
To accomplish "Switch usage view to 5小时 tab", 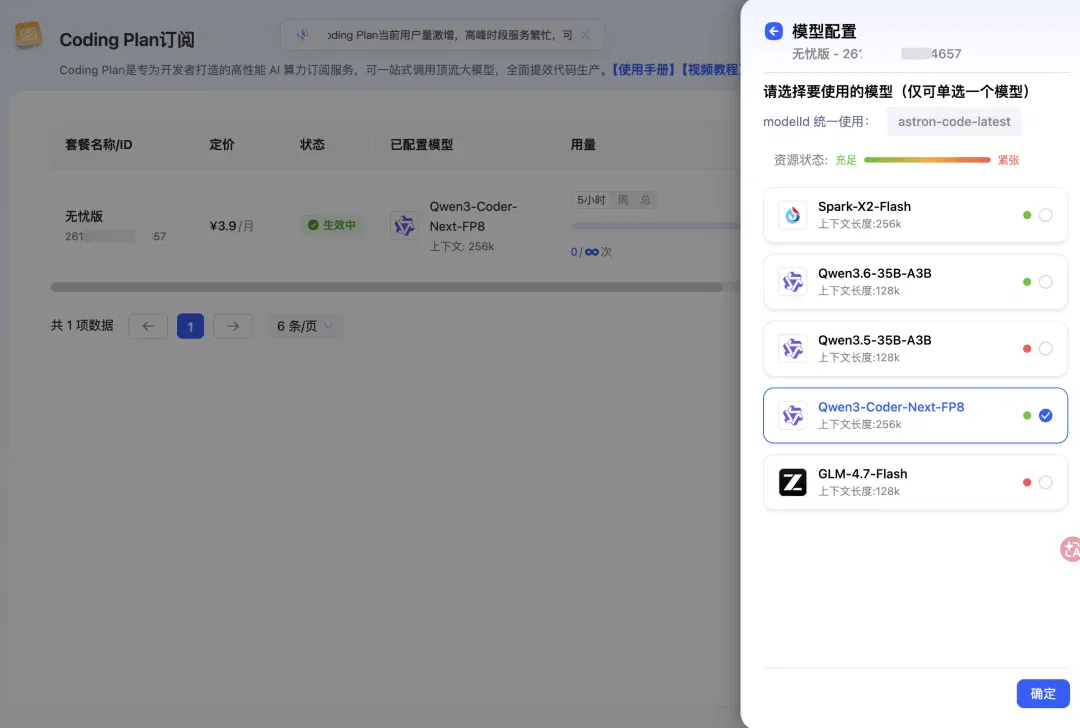I will pyautogui.click(x=591, y=200).
